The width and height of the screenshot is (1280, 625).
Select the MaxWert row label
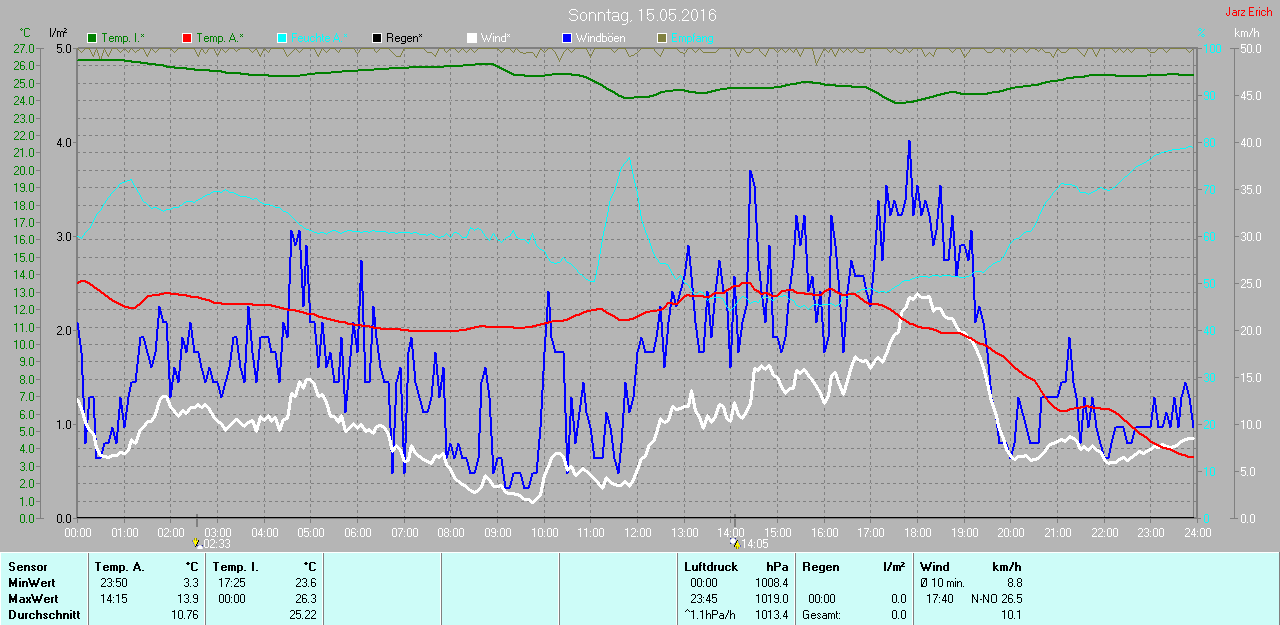(30, 599)
